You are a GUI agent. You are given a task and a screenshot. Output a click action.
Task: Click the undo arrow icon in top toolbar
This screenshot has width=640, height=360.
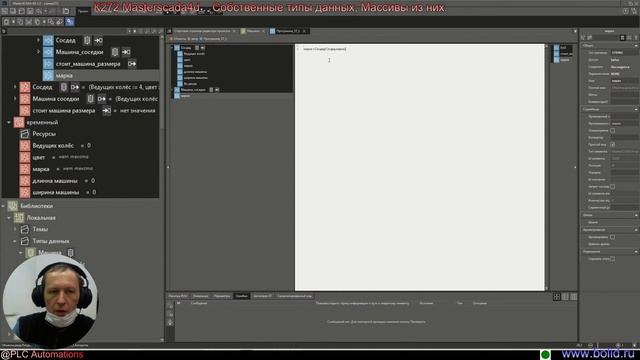[x=39, y=11]
